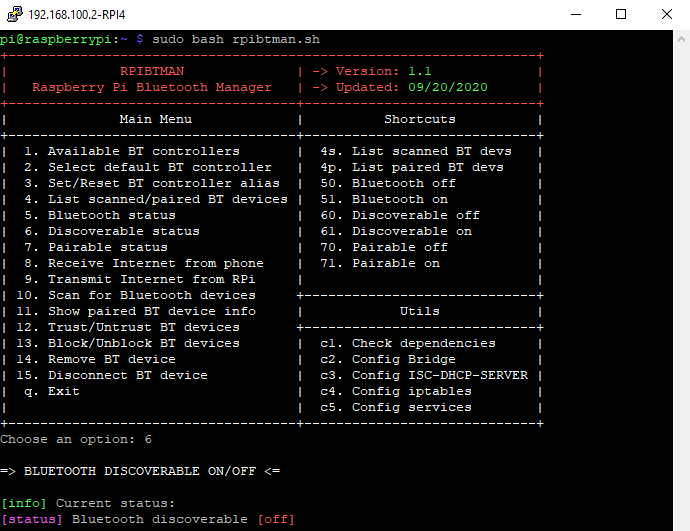Click 'c3. Config ISC-DHCP-SERVER'

pyautogui.click(x=424, y=375)
